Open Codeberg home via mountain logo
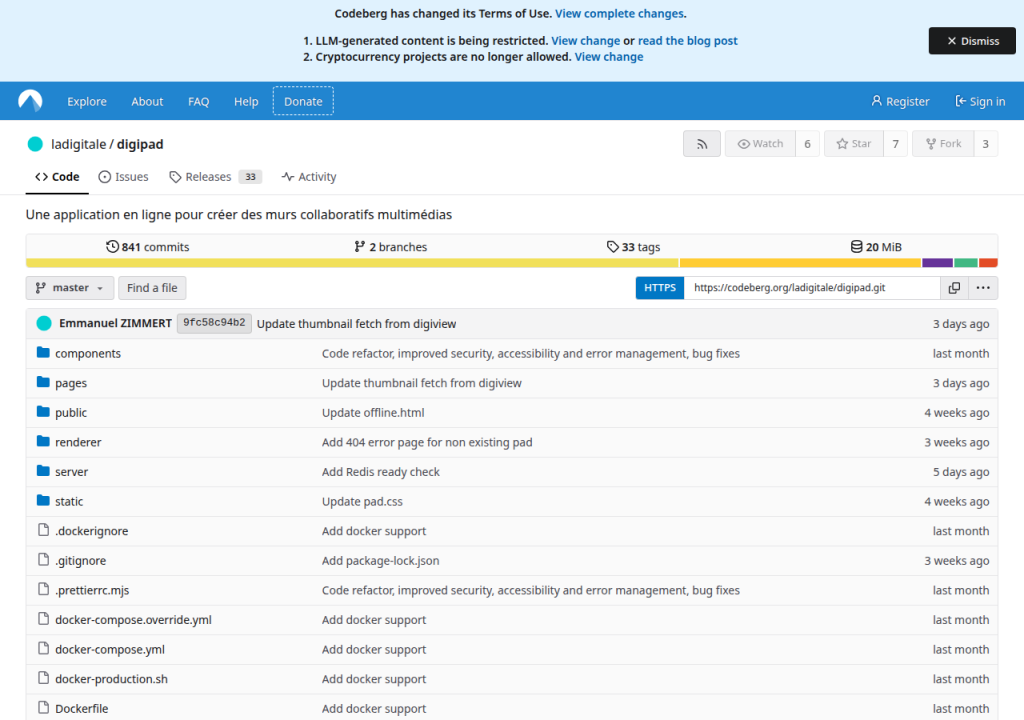 point(30,101)
